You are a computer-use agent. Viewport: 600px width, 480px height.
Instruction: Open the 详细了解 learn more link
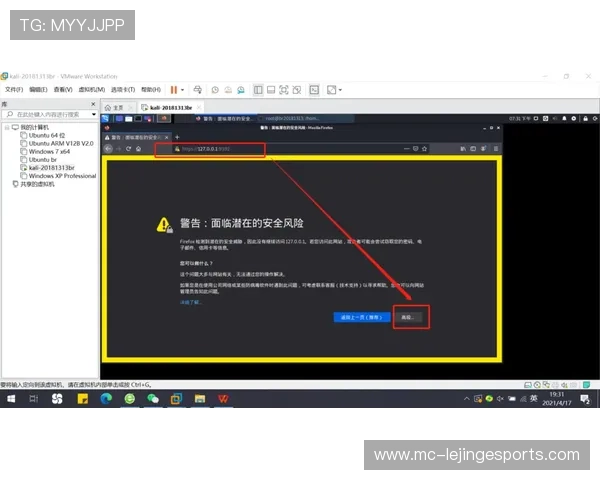coord(190,302)
